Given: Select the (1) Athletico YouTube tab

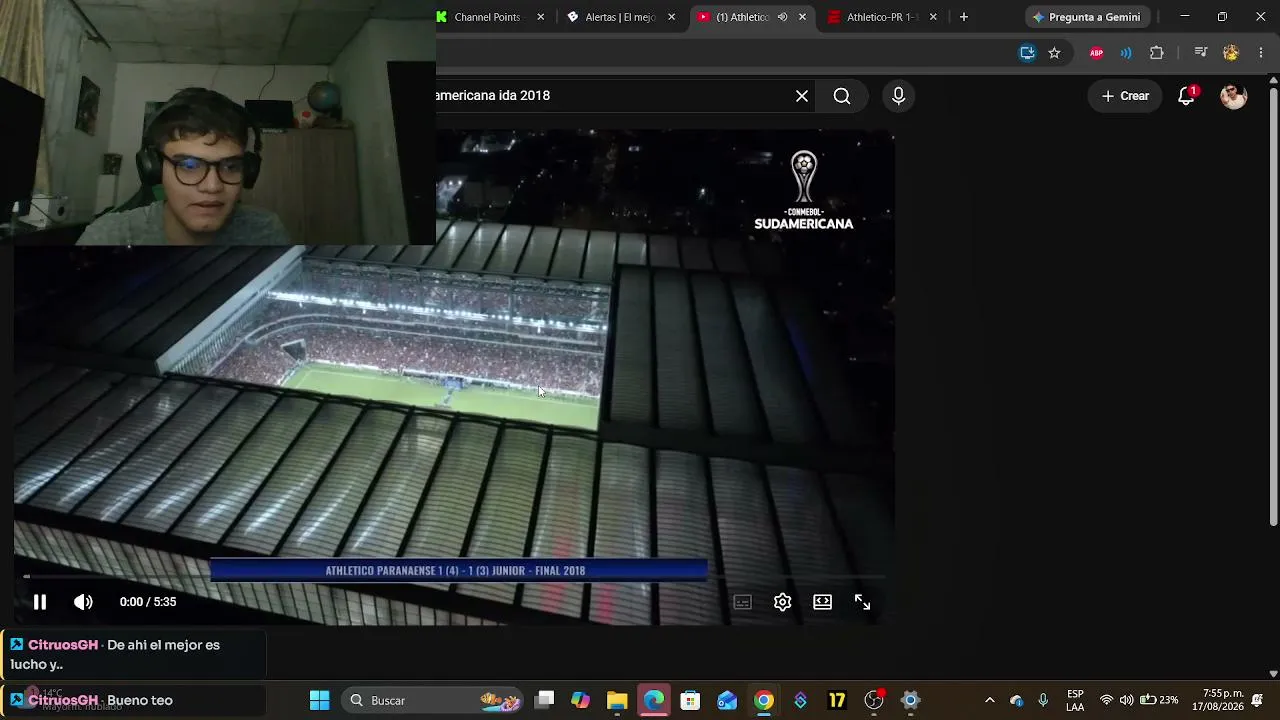Looking at the screenshot, I should tap(742, 17).
